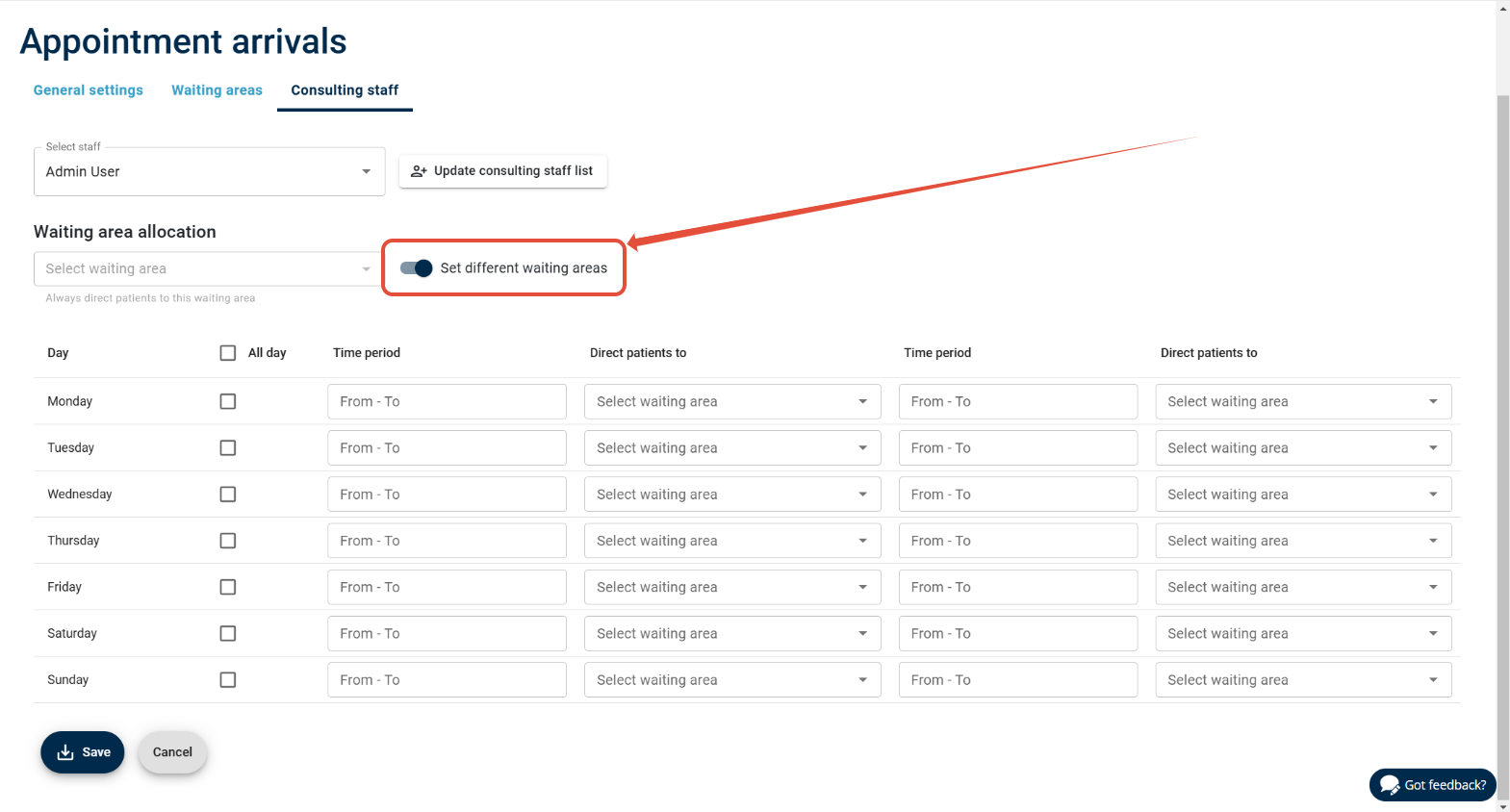Open Friday's first Select waiting area dropdown
The width and height of the screenshot is (1510, 812).
(732, 587)
